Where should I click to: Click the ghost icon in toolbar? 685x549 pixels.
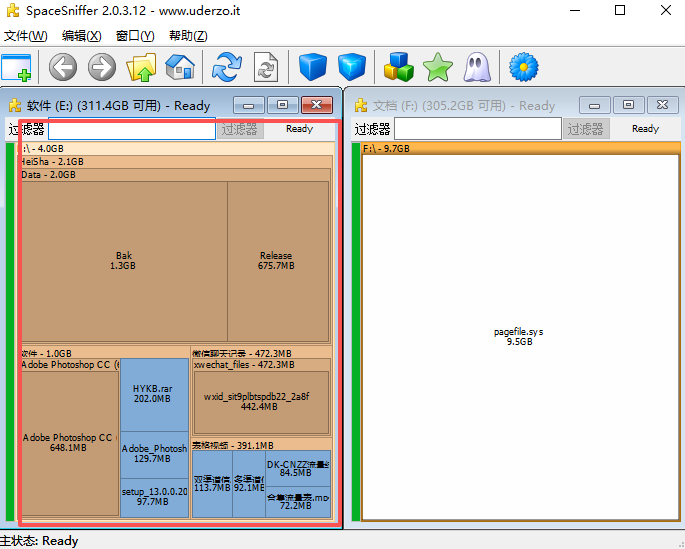477,67
